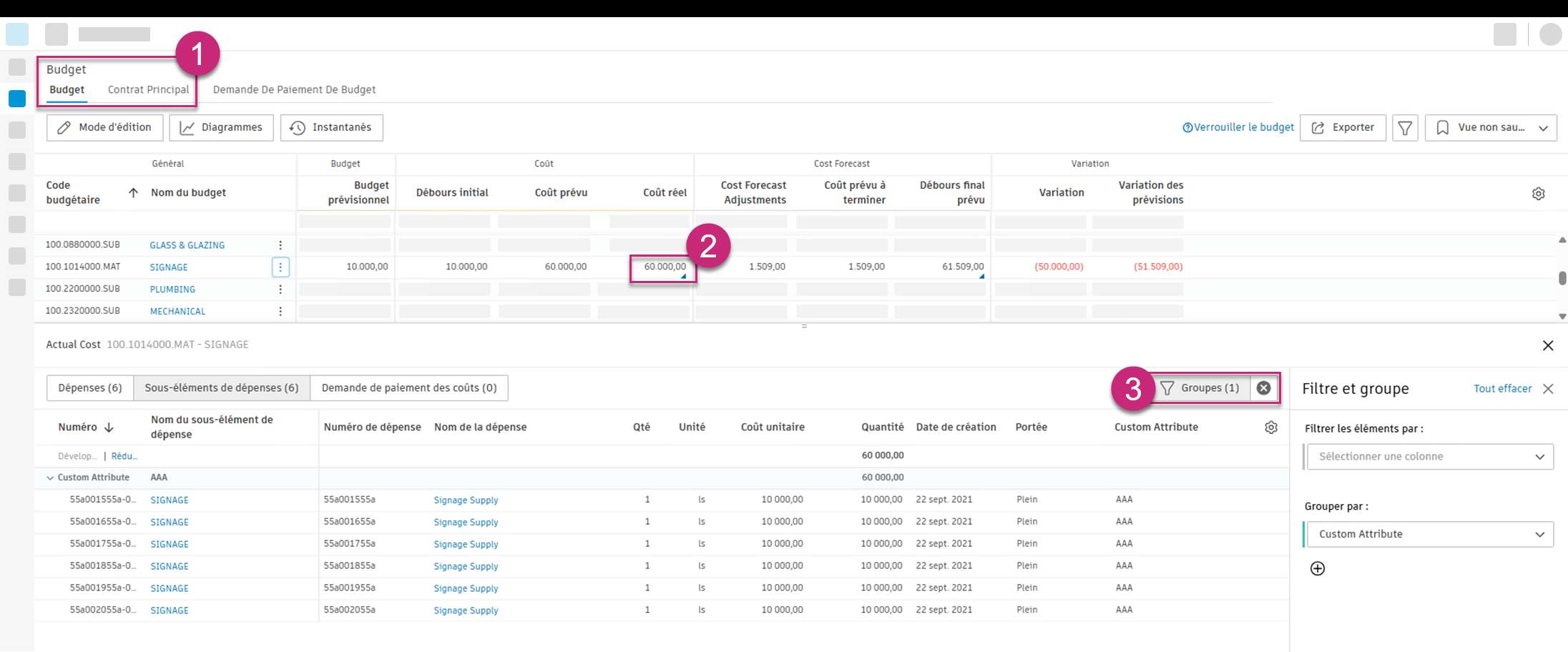
Task: Toggle sort on the Numéro column
Action: coord(109,428)
